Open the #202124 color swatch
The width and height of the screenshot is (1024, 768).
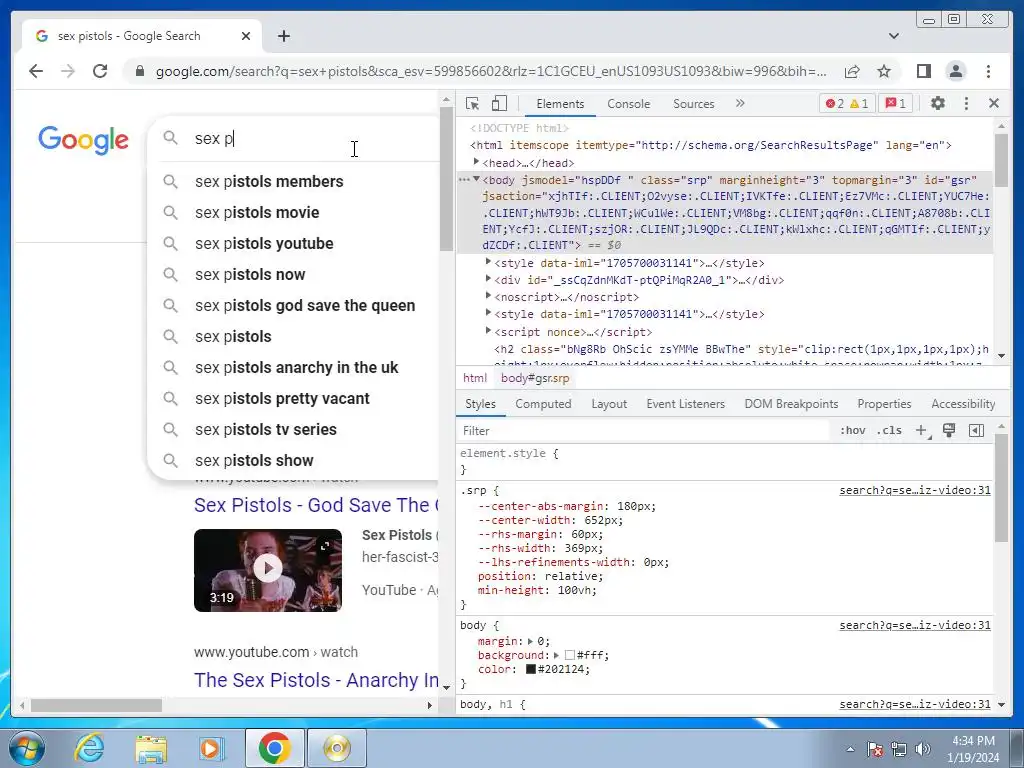tap(531, 669)
